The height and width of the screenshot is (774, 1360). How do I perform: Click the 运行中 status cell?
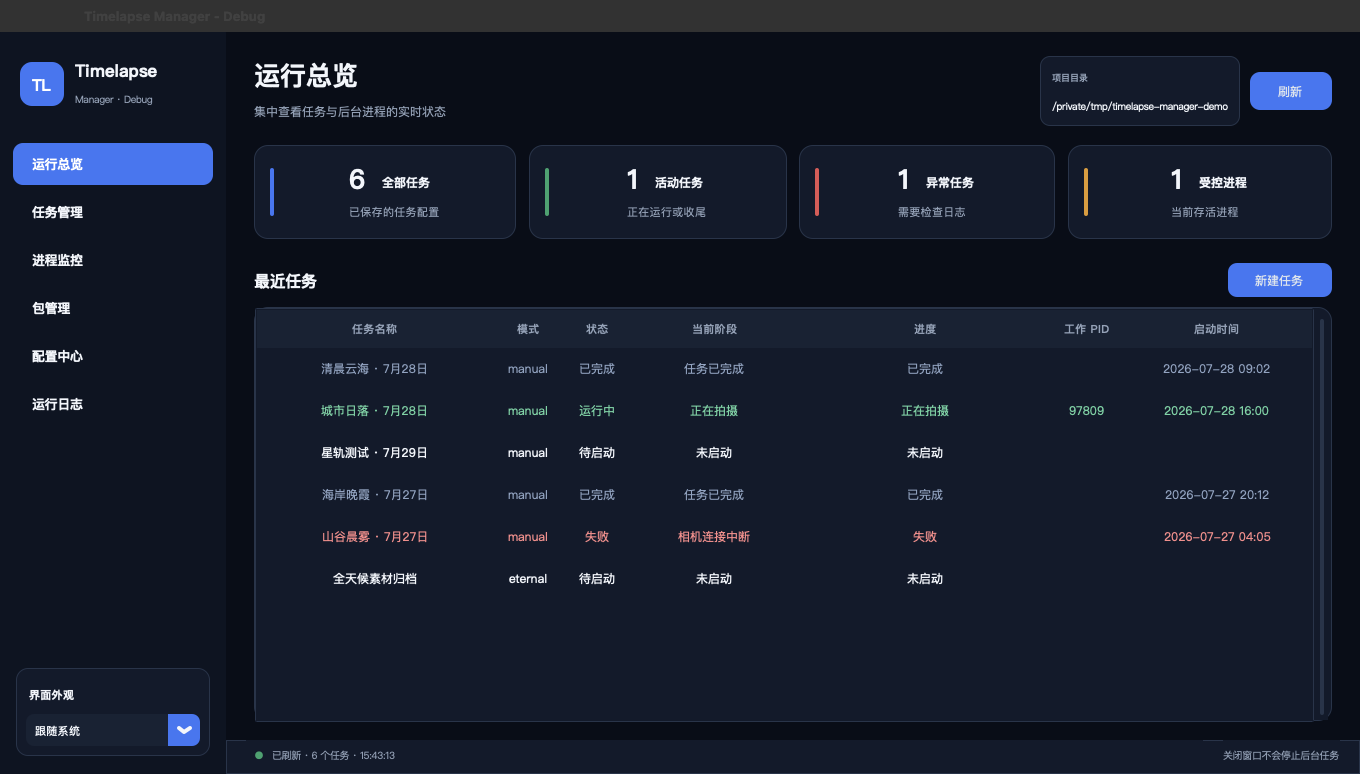[597, 411]
